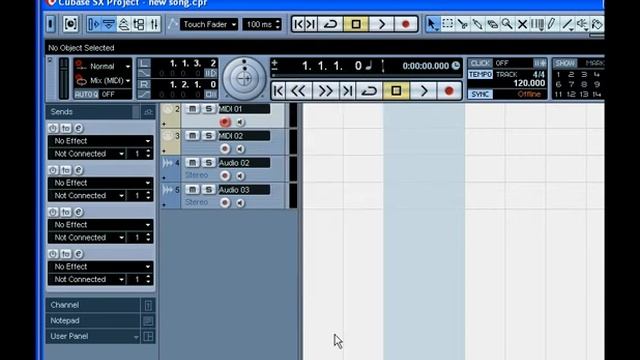
Task: Toggle AUTO Q button
Action: [x=87, y=94]
